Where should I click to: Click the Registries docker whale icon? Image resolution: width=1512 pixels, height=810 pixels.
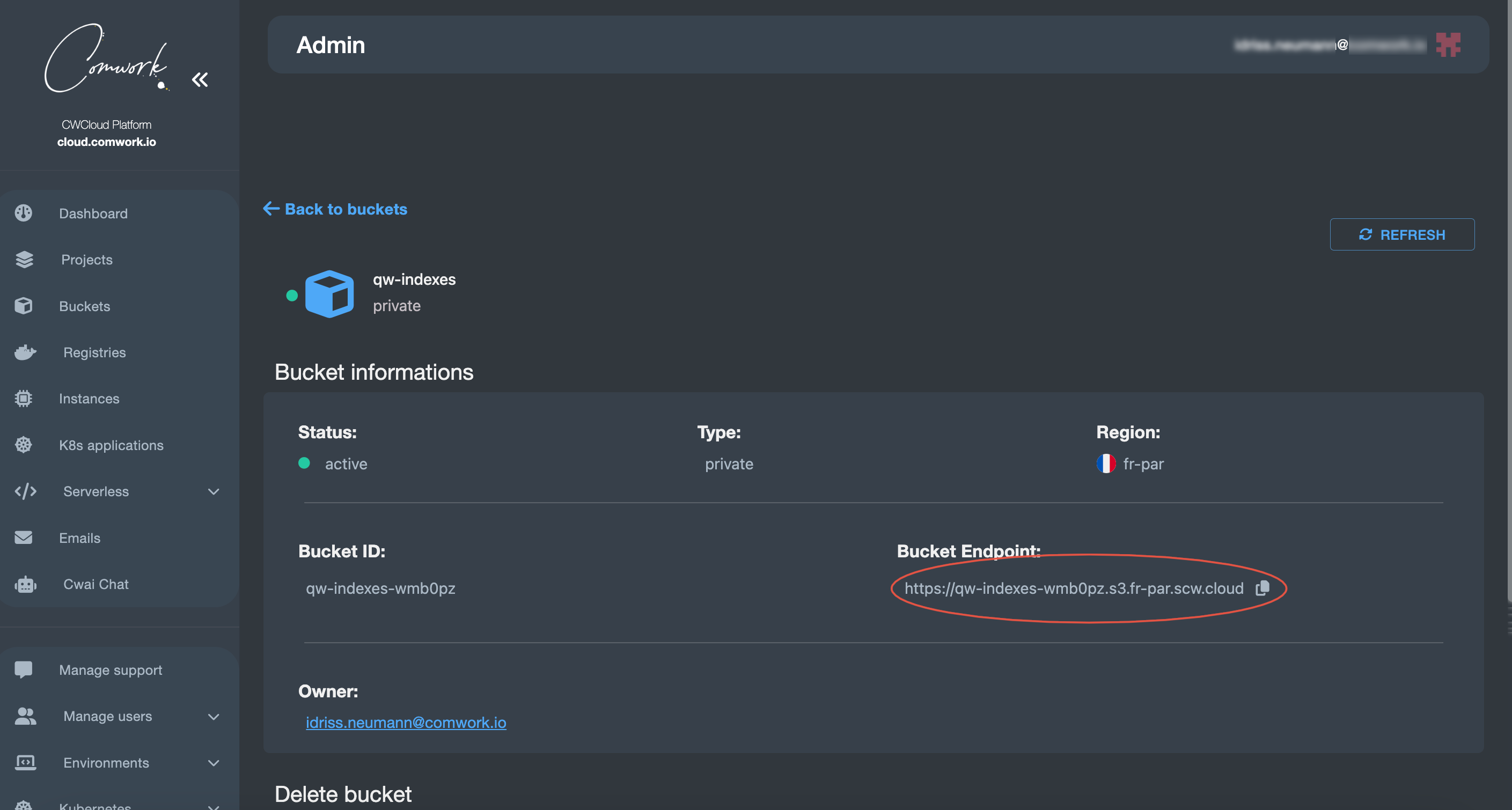pyautogui.click(x=25, y=352)
